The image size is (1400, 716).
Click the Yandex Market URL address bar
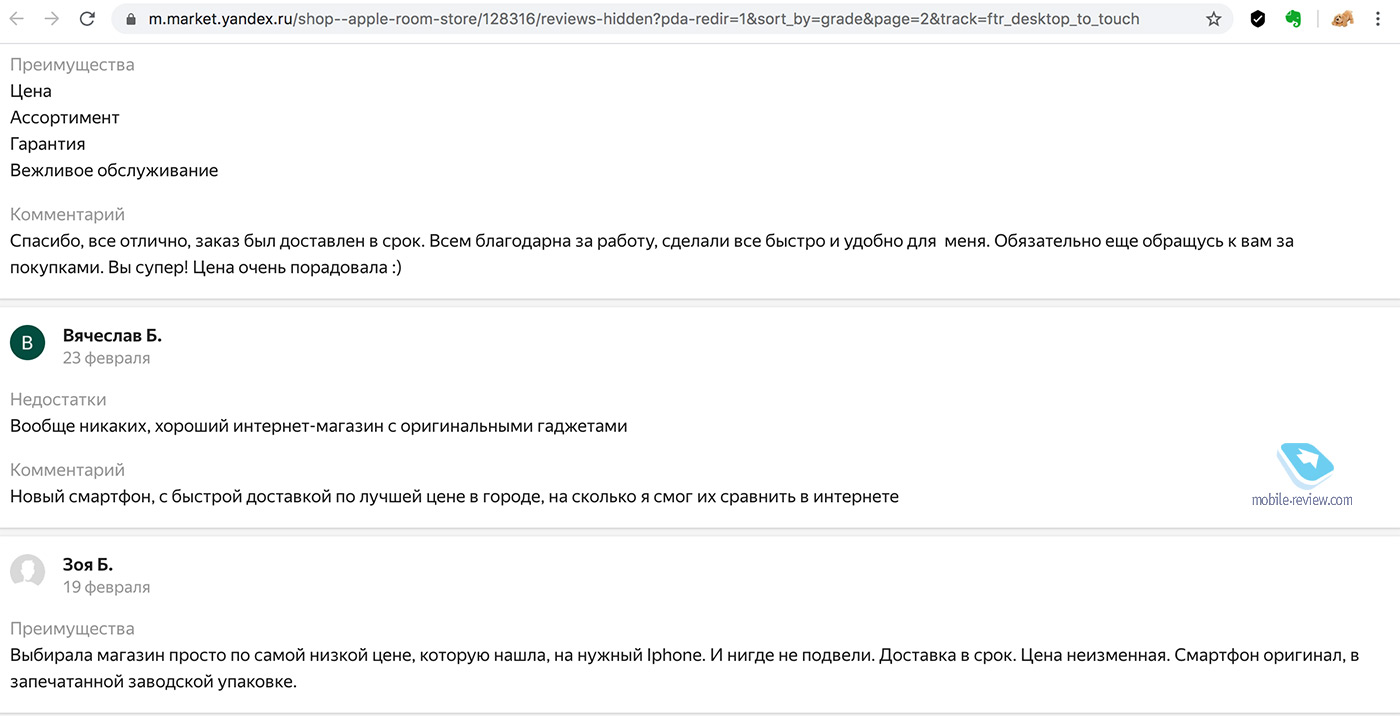[x=640, y=19]
